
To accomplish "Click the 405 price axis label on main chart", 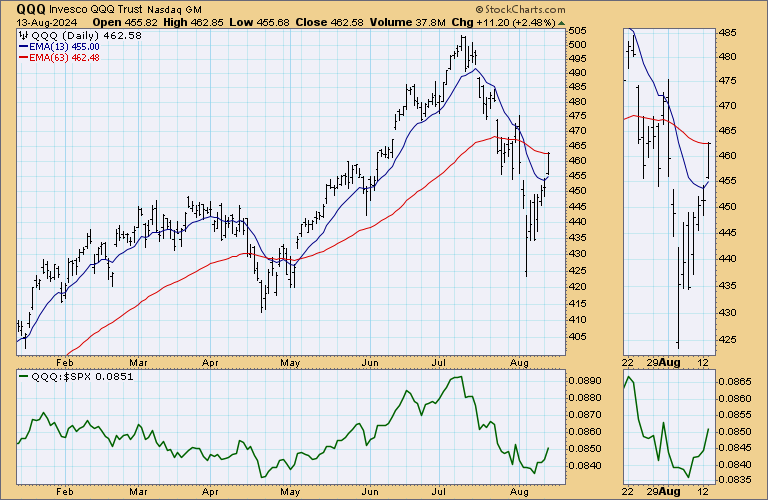I will (577, 336).
